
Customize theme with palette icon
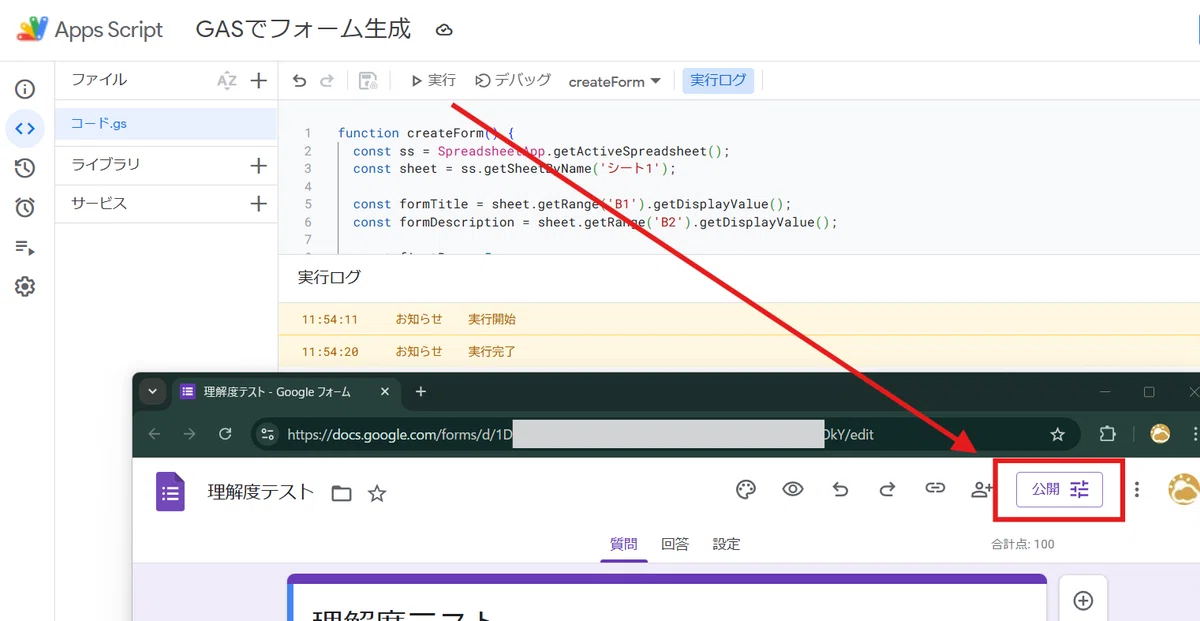(x=746, y=489)
